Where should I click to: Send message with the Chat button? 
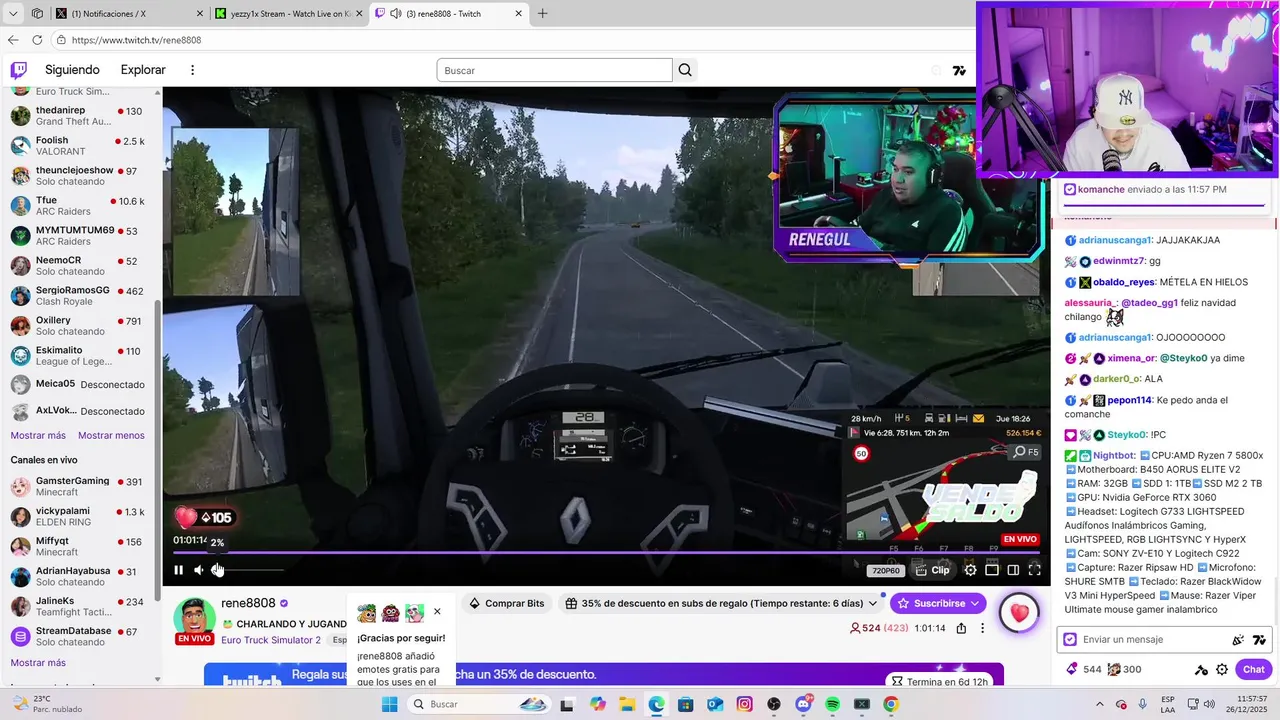coord(1254,669)
